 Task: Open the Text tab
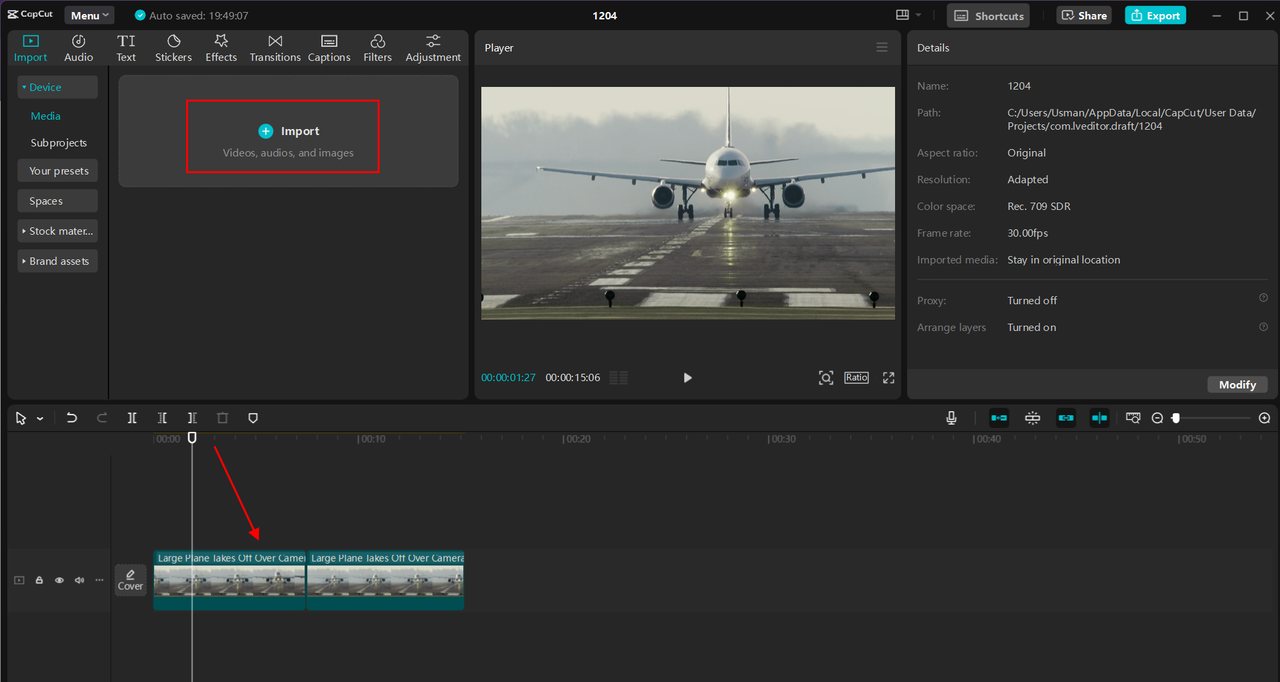(x=126, y=48)
